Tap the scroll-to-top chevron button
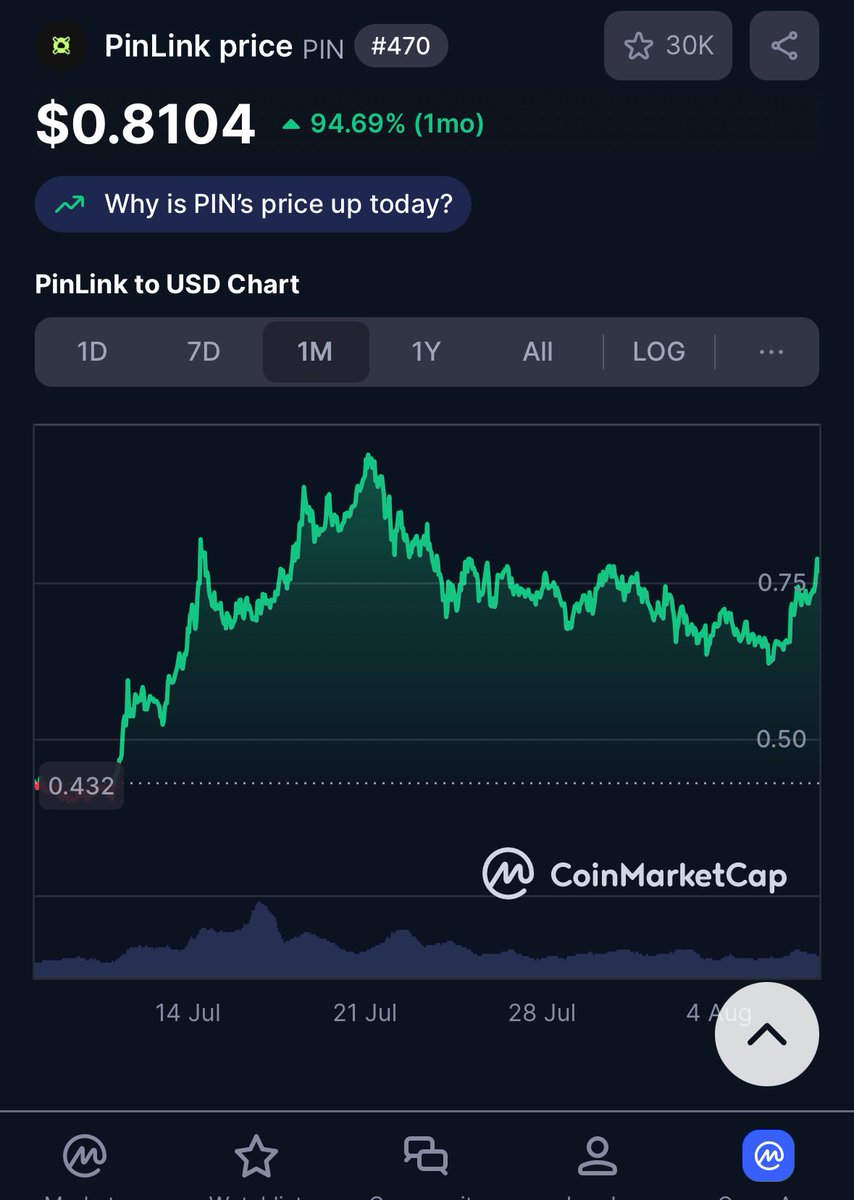 [767, 1034]
